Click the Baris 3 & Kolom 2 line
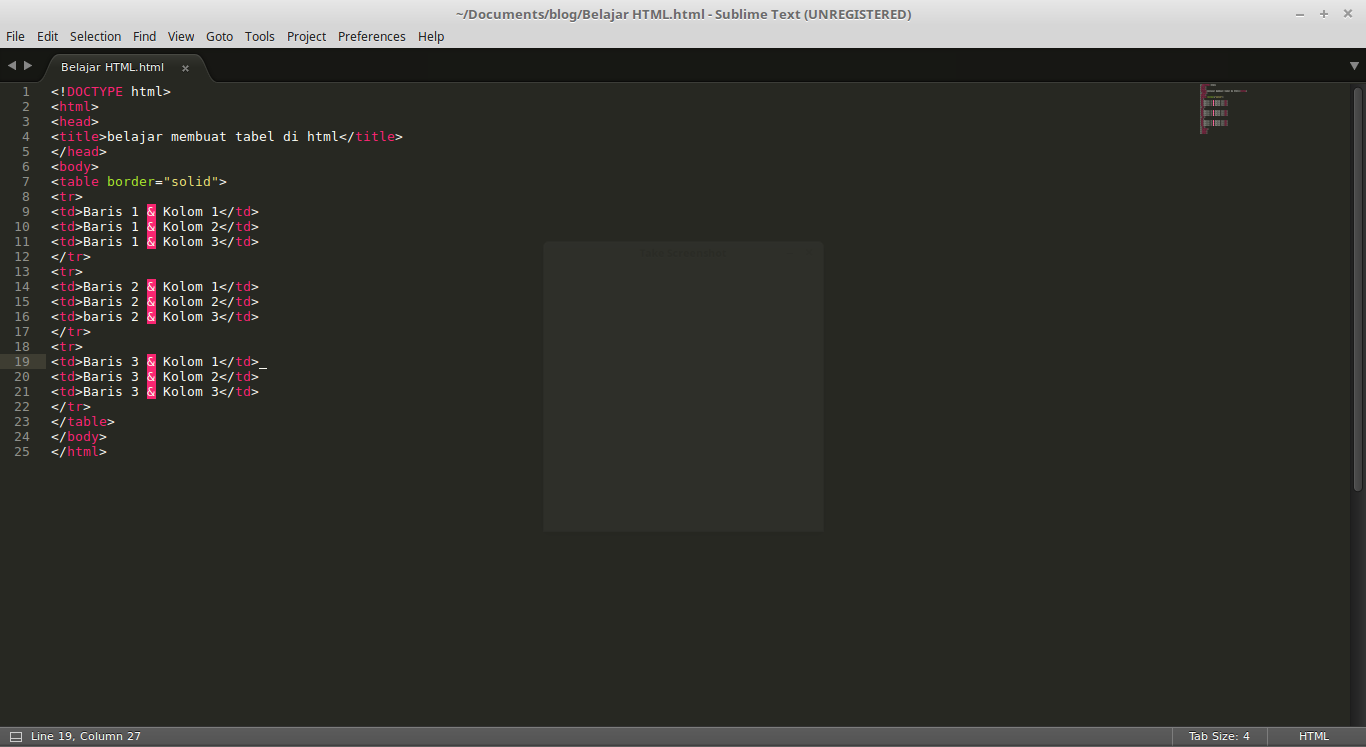 tap(155, 376)
